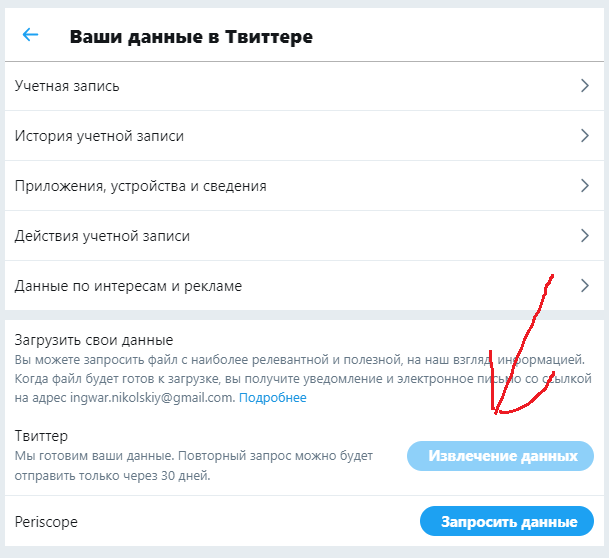The image size is (609, 558).
Task: Open the Учетная запись menu item
Action: (x=304, y=86)
